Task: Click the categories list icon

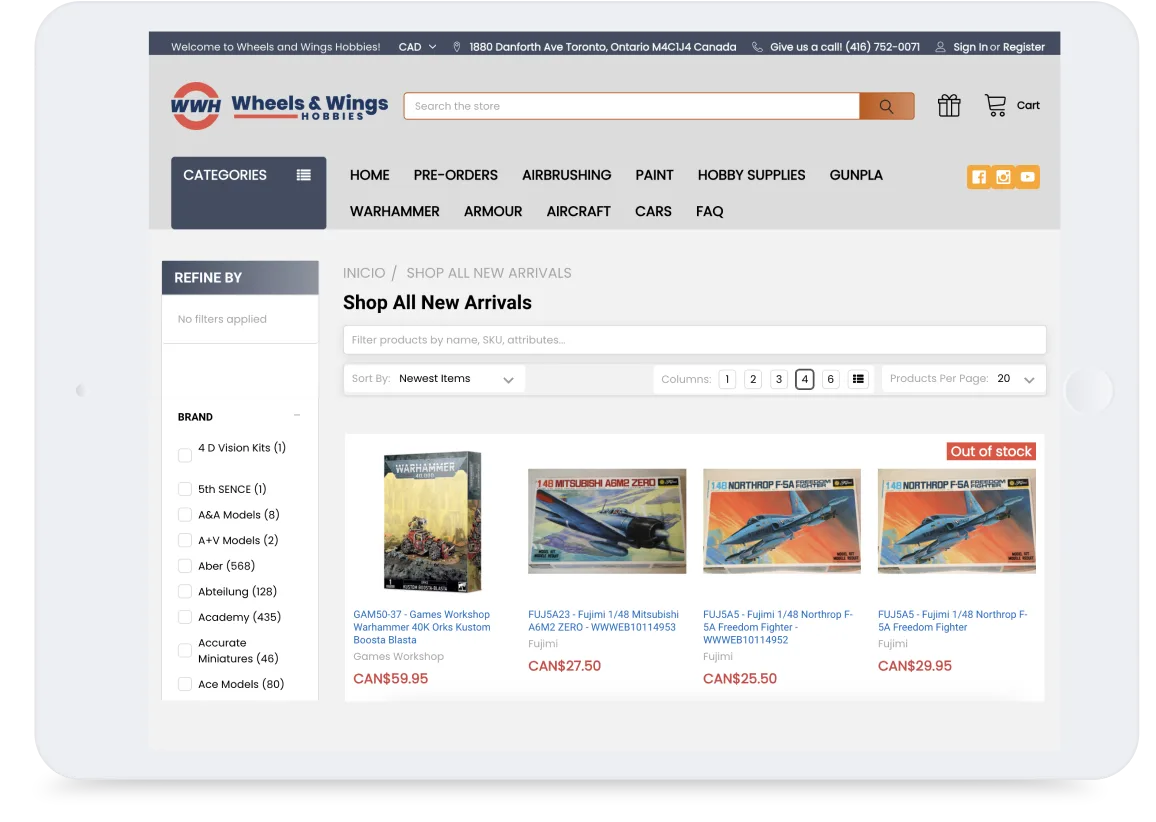Action: tap(304, 175)
